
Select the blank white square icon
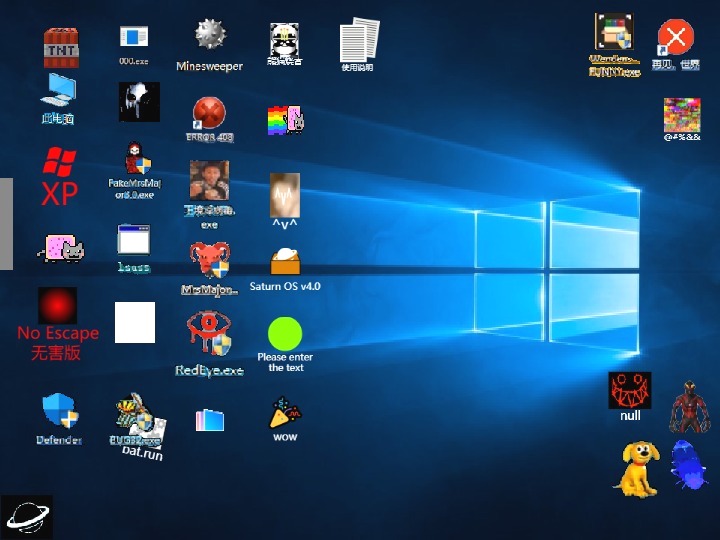[135, 322]
